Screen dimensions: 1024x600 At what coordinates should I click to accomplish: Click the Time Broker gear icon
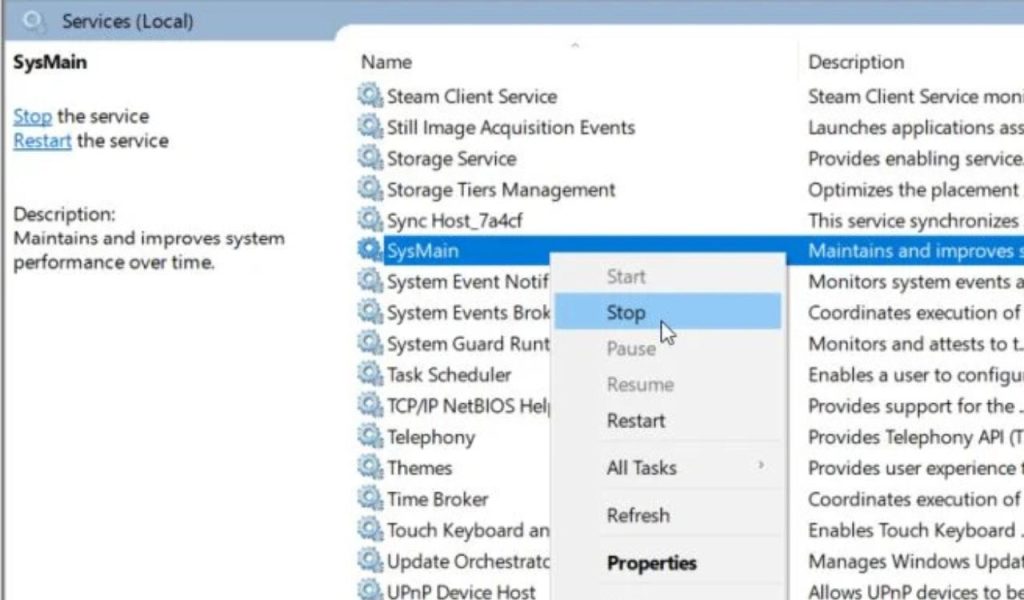(x=370, y=499)
